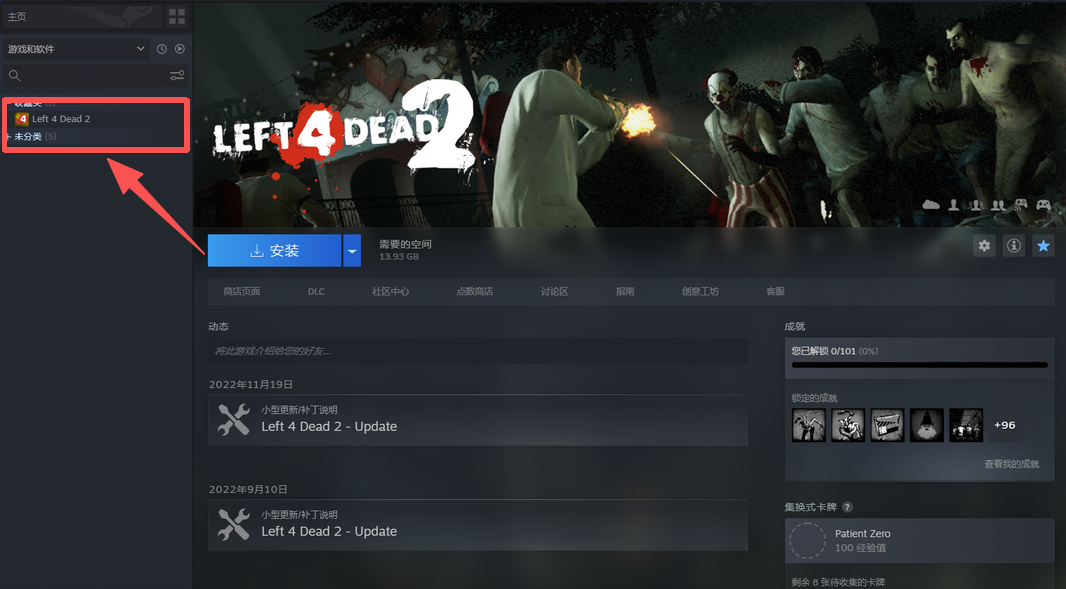
Task: Open third locked achievement with clapperboard
Action: [888, 425]
